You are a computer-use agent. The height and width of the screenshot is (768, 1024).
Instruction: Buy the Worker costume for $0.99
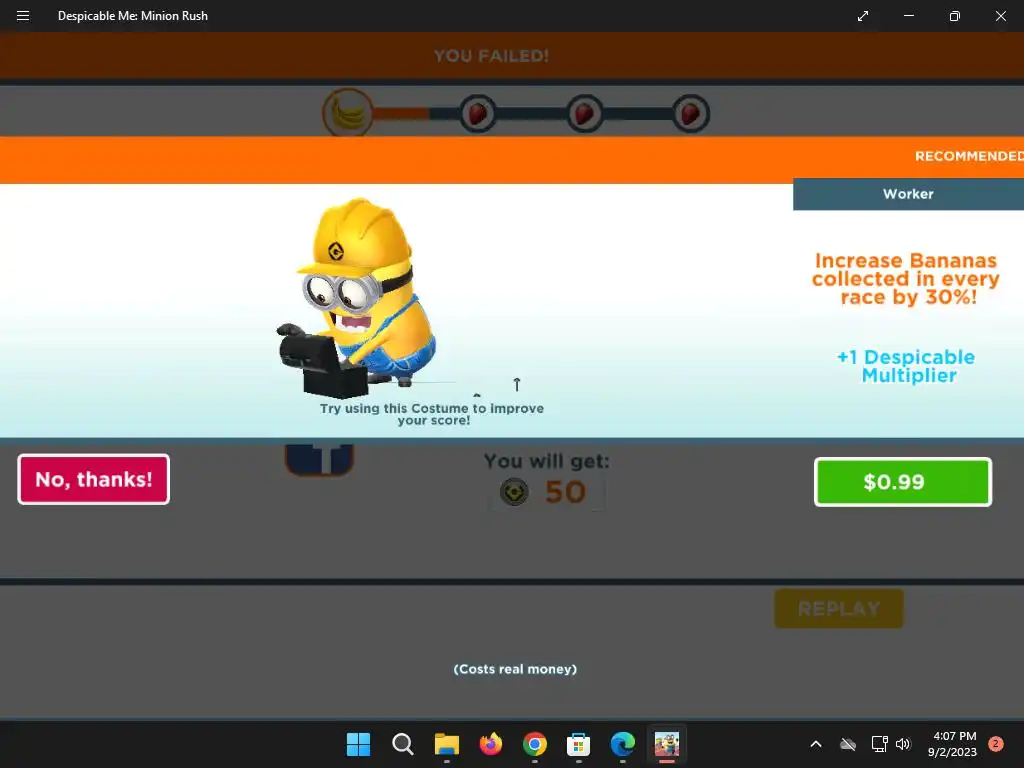point(903,482)
